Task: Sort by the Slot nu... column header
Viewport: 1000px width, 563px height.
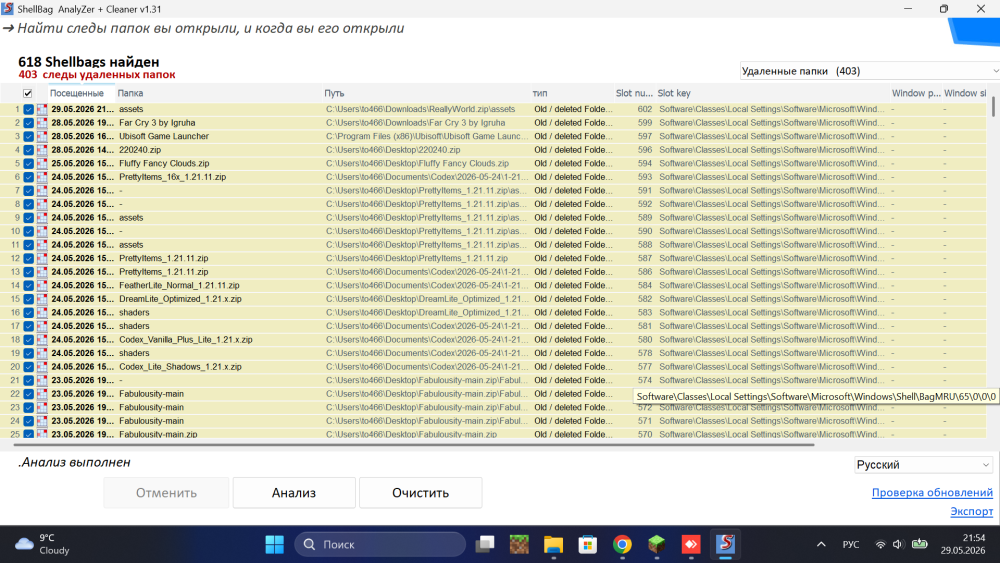Action: [x=634, y=93]
